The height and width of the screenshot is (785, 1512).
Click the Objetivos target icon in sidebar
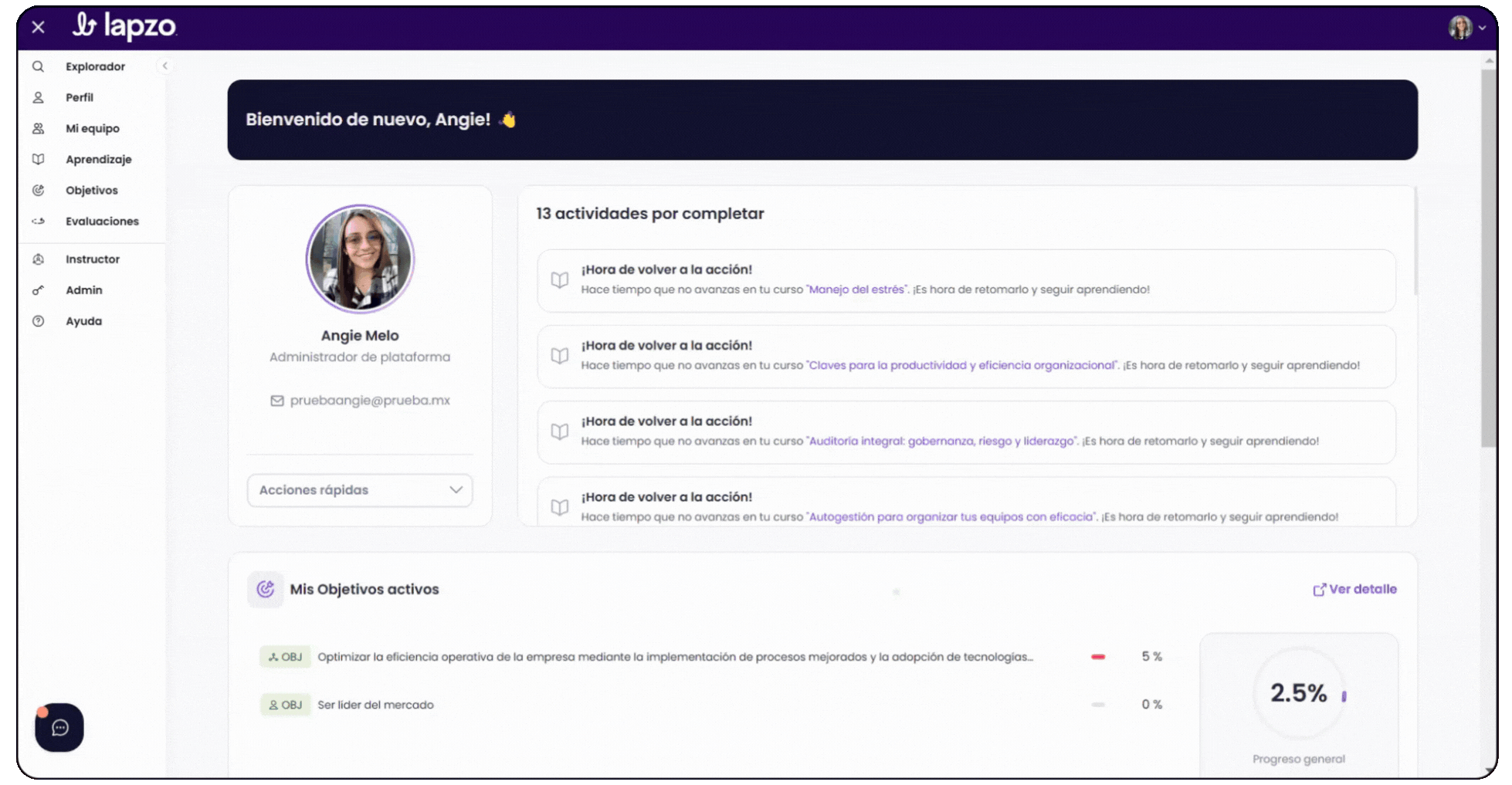click(x=38, y=190)
